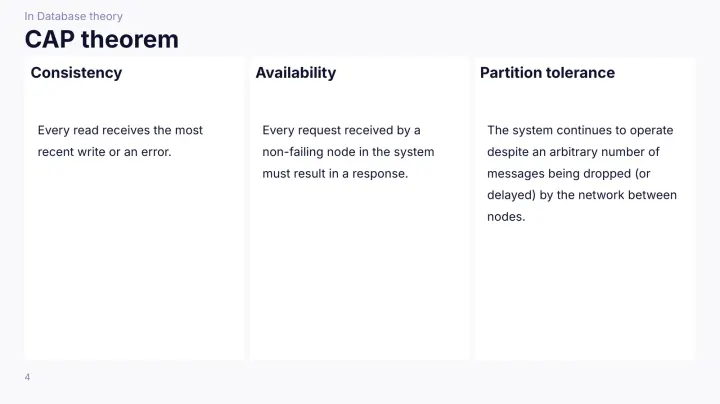Click the word 'theorem' in the title
This screenshot has width=720, height=404.
pos(130,39)
